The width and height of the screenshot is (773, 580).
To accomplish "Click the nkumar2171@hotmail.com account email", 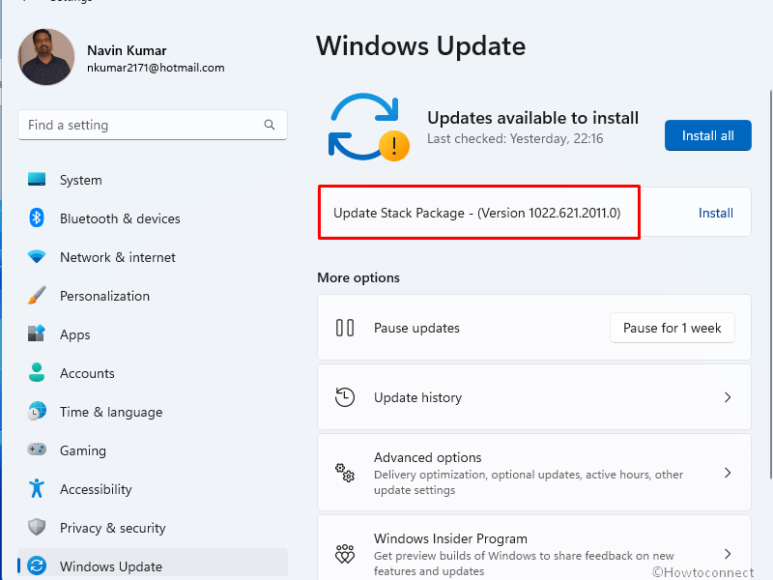I will click(156, 68).
